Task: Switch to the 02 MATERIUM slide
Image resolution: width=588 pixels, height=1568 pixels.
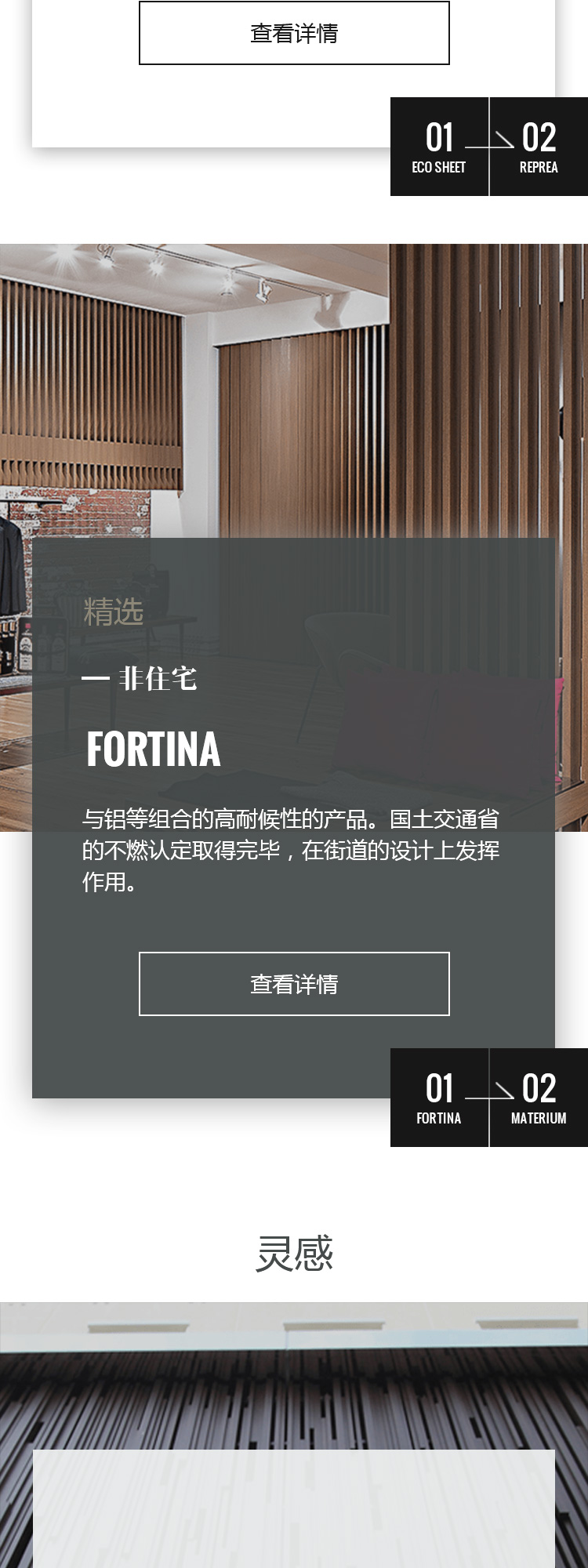Action: (539, 1098)
